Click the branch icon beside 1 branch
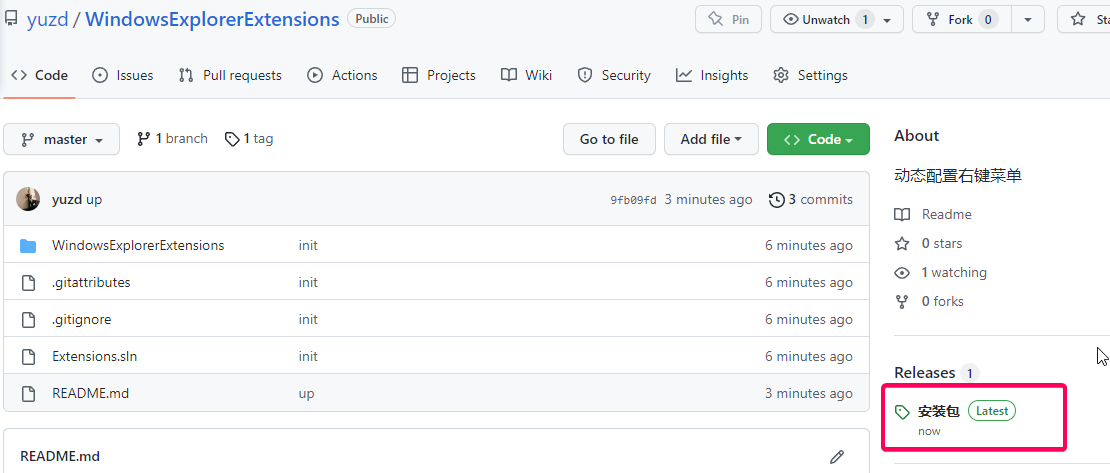Viewport: 1110px width, 473px height. (x=144, y=139)
